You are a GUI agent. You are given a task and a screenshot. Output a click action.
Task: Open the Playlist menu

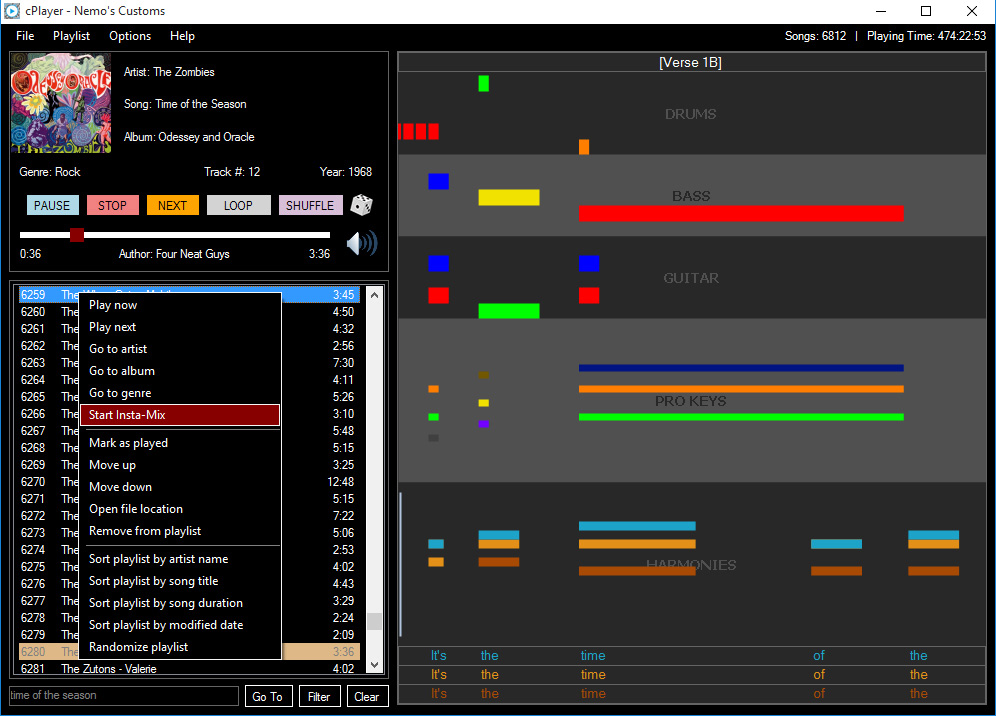71,36
